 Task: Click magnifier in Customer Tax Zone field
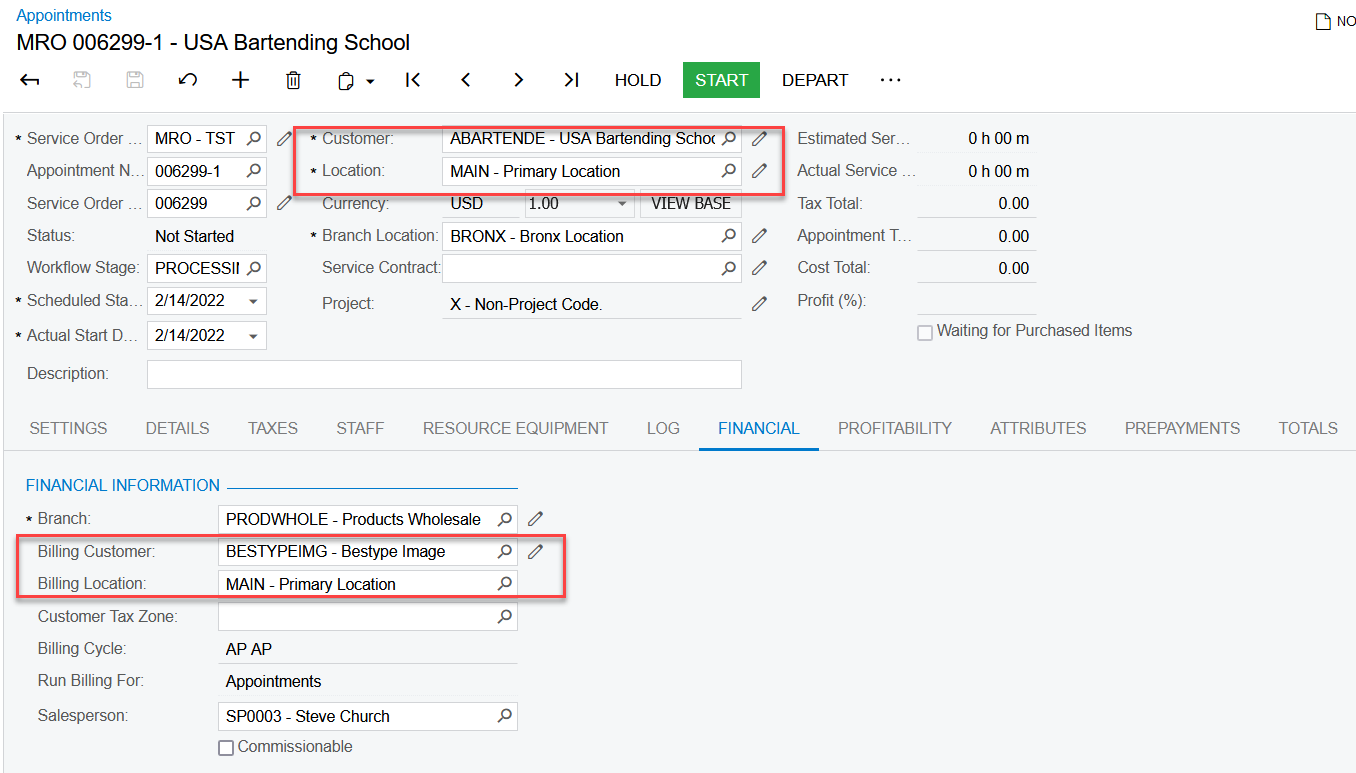pos(505,617)
